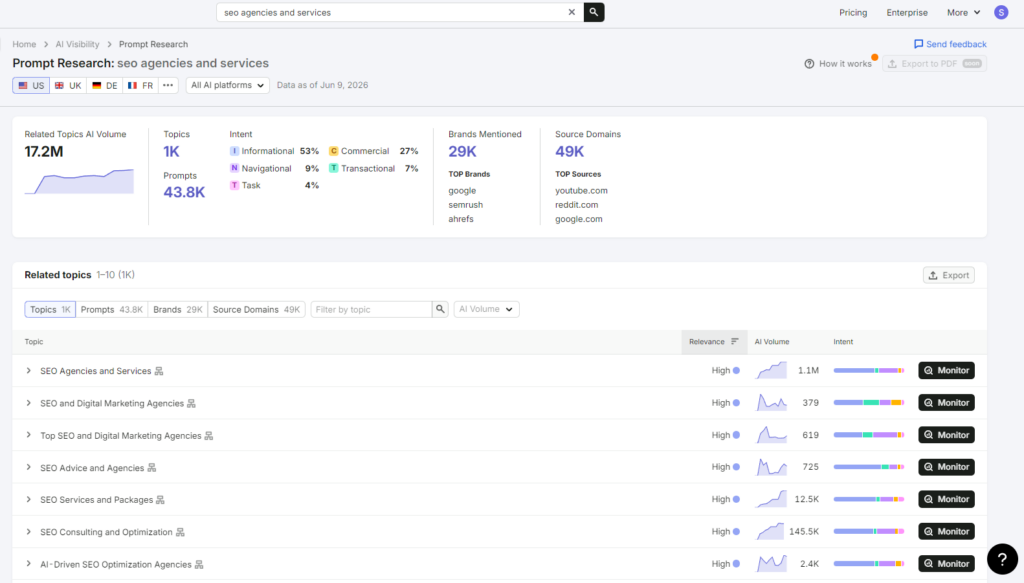The width and height of the screenshot is (1024, 583).
Task: Click intent color bar for Top SEO and Digital Marketing Agencies
Action: pos(869,435)
